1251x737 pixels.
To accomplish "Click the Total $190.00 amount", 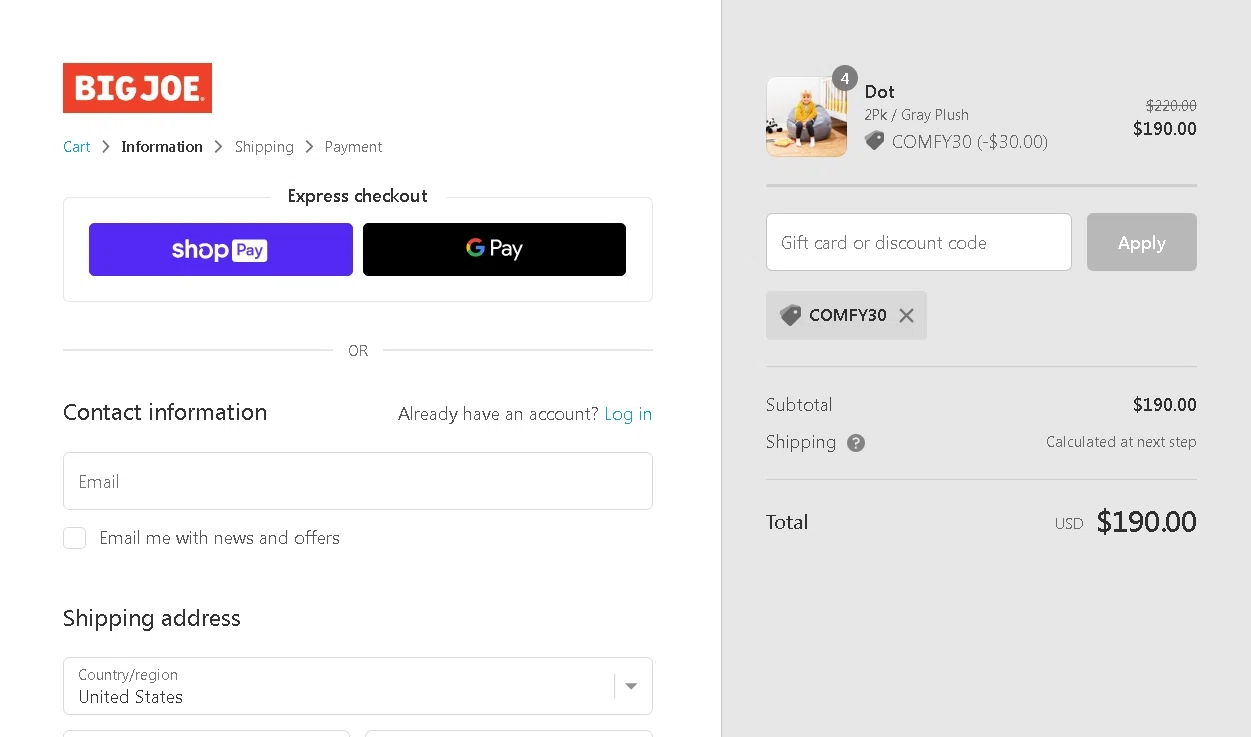I will point(1146,522).
